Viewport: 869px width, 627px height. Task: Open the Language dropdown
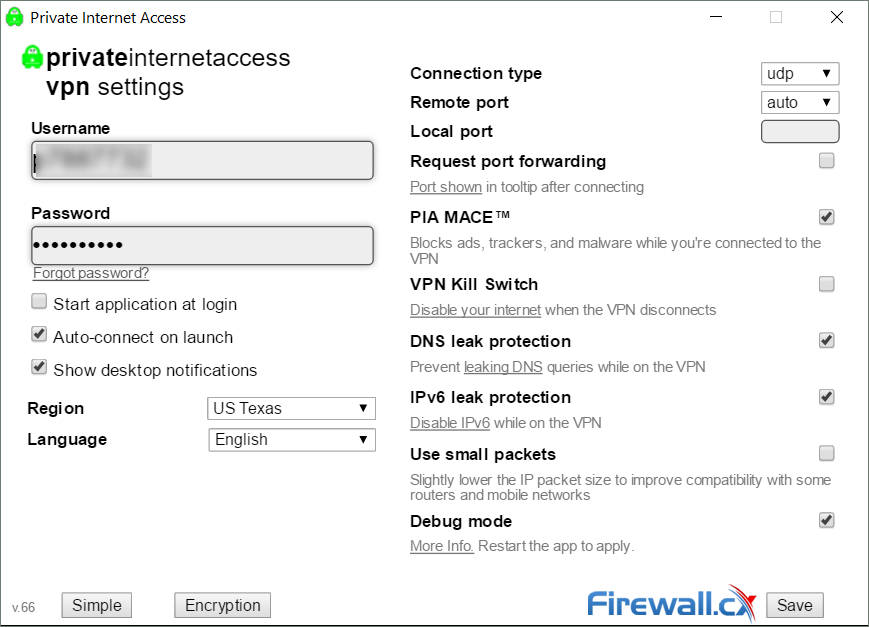coord(292,440)
